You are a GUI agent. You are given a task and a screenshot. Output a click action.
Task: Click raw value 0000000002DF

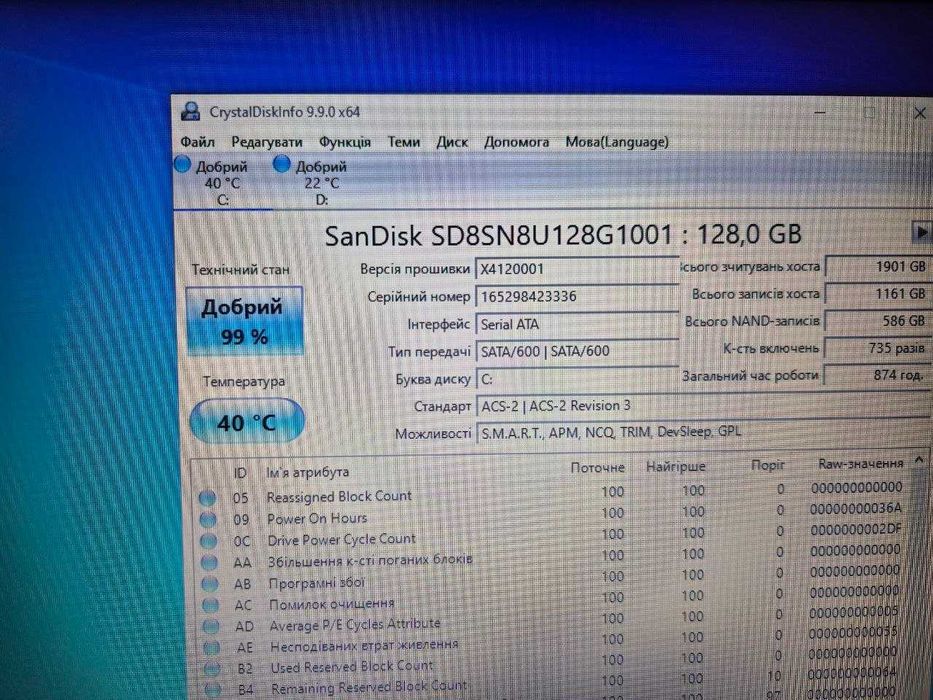[856, 529]
